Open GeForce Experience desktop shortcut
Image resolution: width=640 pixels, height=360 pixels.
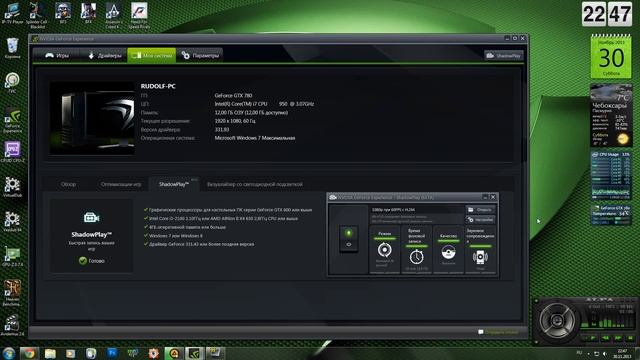(12, 120)
